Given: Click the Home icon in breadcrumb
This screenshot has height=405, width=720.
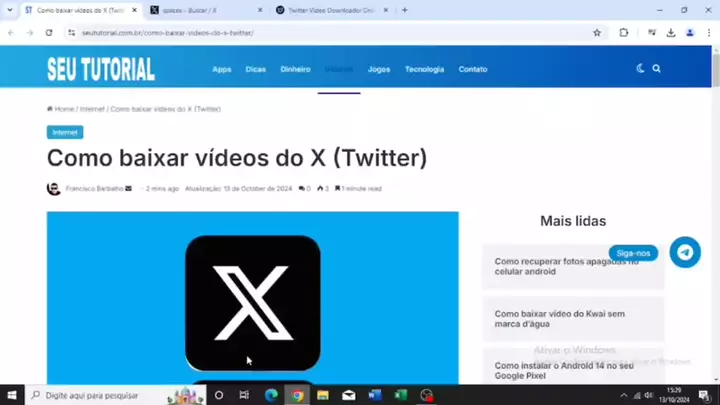Looking at the screenshot, I should coord(50,109).
